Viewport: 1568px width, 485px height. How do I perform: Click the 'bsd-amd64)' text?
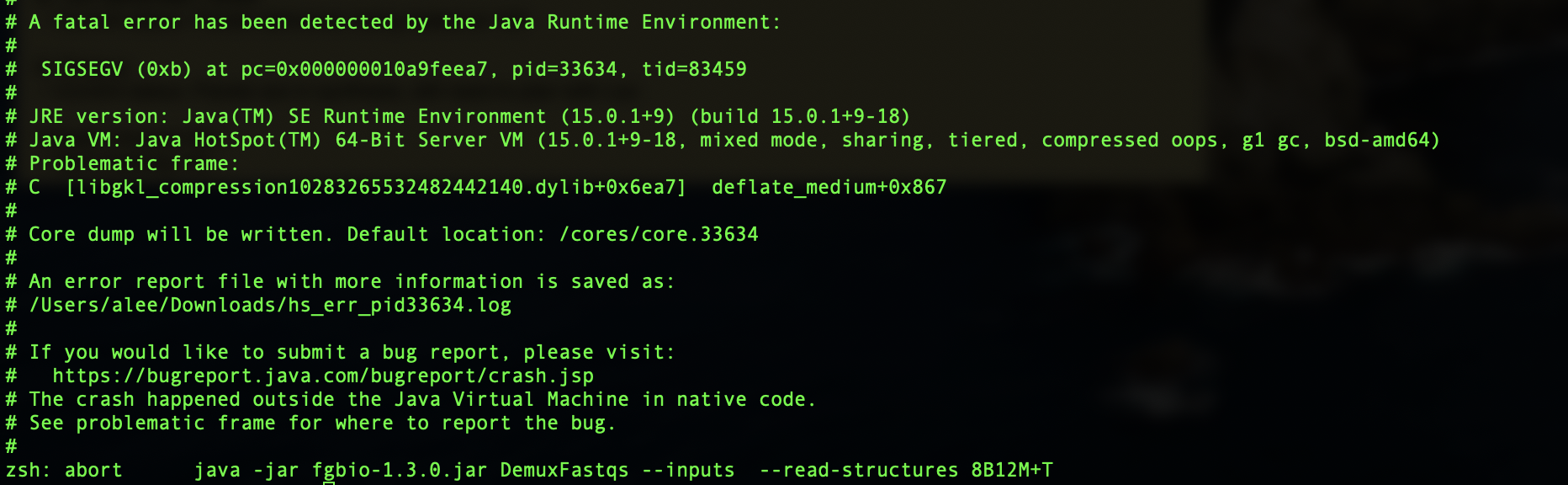pos(1381,141)
